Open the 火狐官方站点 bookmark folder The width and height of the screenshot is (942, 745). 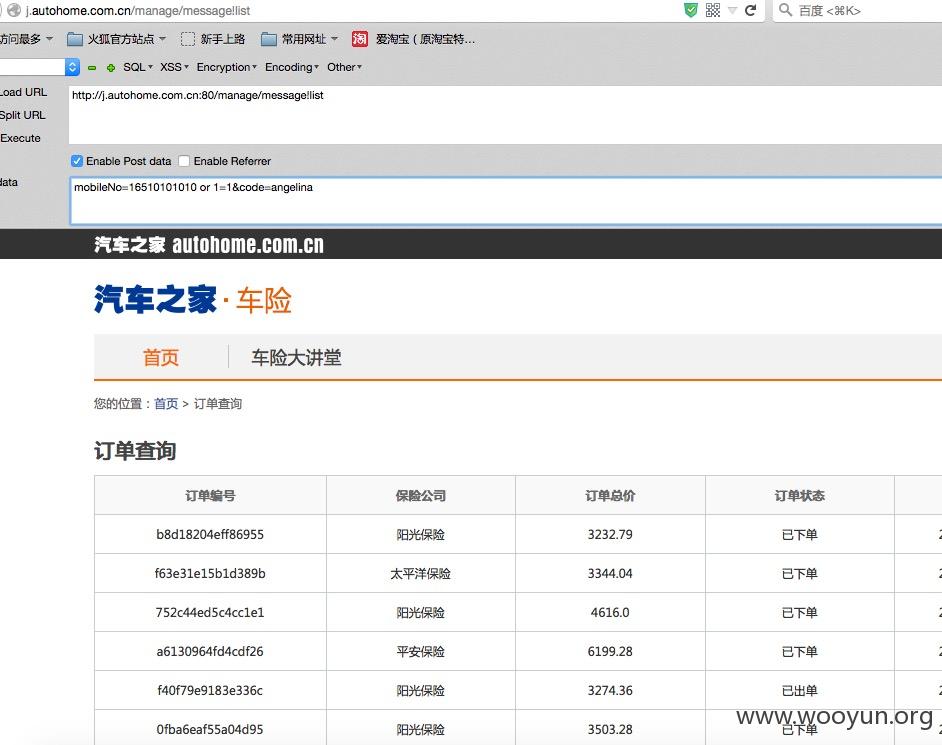point(117,39)
